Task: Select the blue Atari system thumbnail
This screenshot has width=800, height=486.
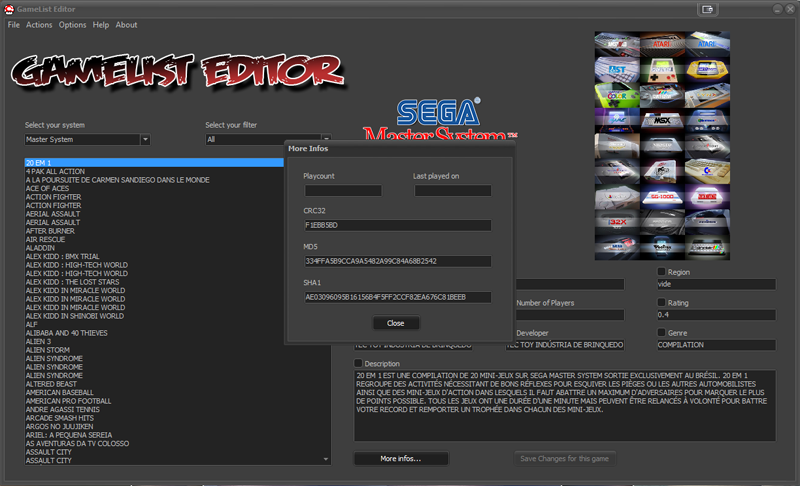Action: click(707, 44)
